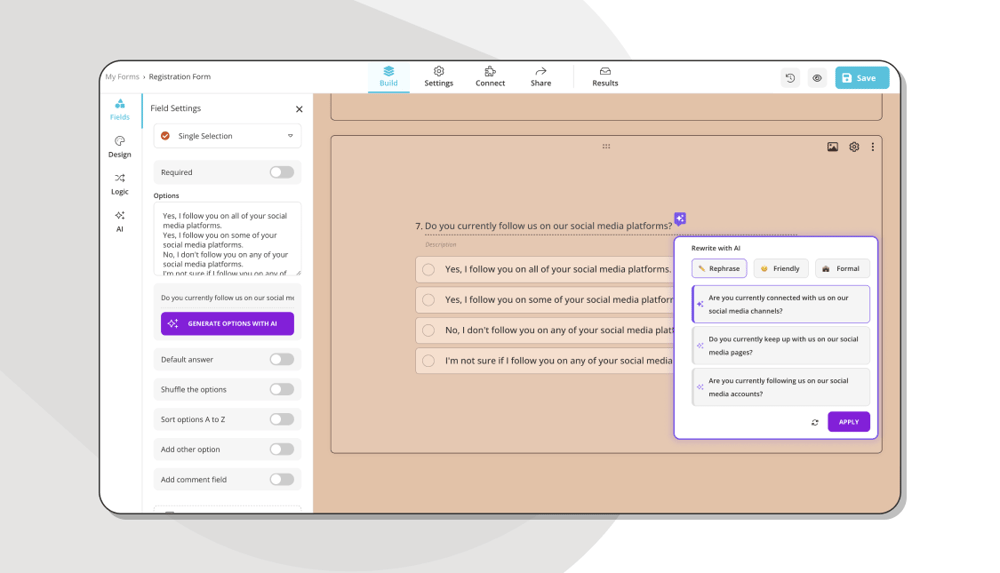Regenerate AI rewrite suggestions
1000x573 pixels.
click(x=815, y=423)
